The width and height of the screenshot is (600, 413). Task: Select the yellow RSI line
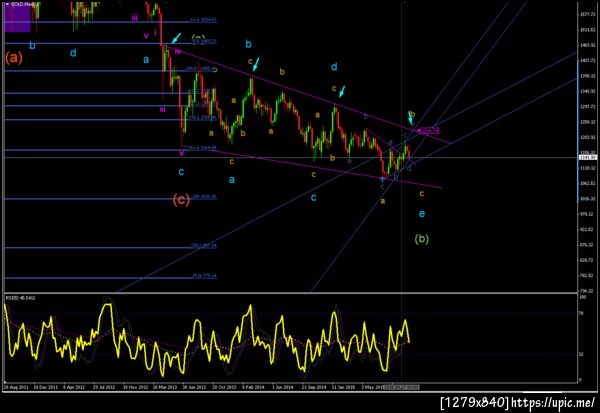click(x=251, y=307)
